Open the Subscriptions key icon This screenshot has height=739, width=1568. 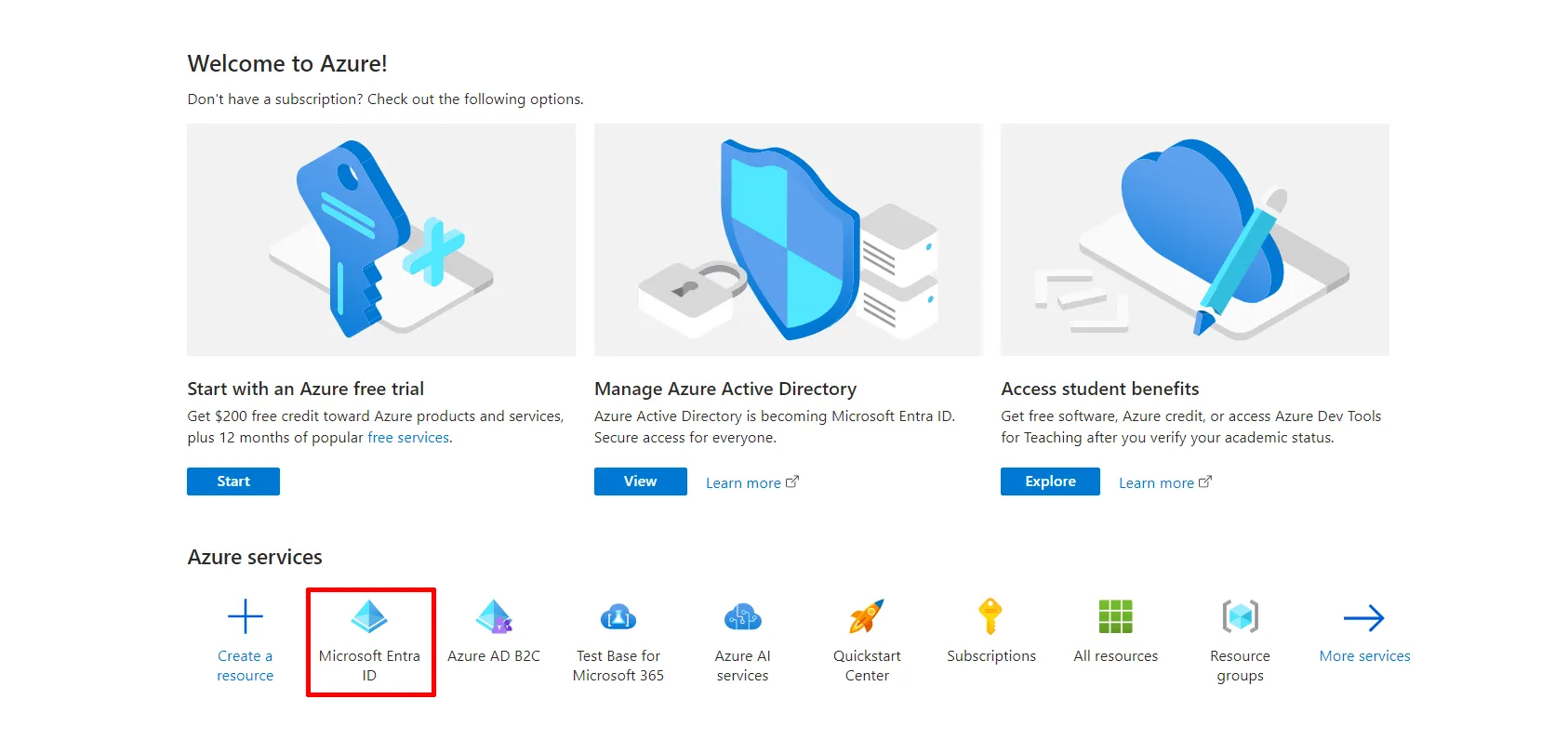[990, 616]
